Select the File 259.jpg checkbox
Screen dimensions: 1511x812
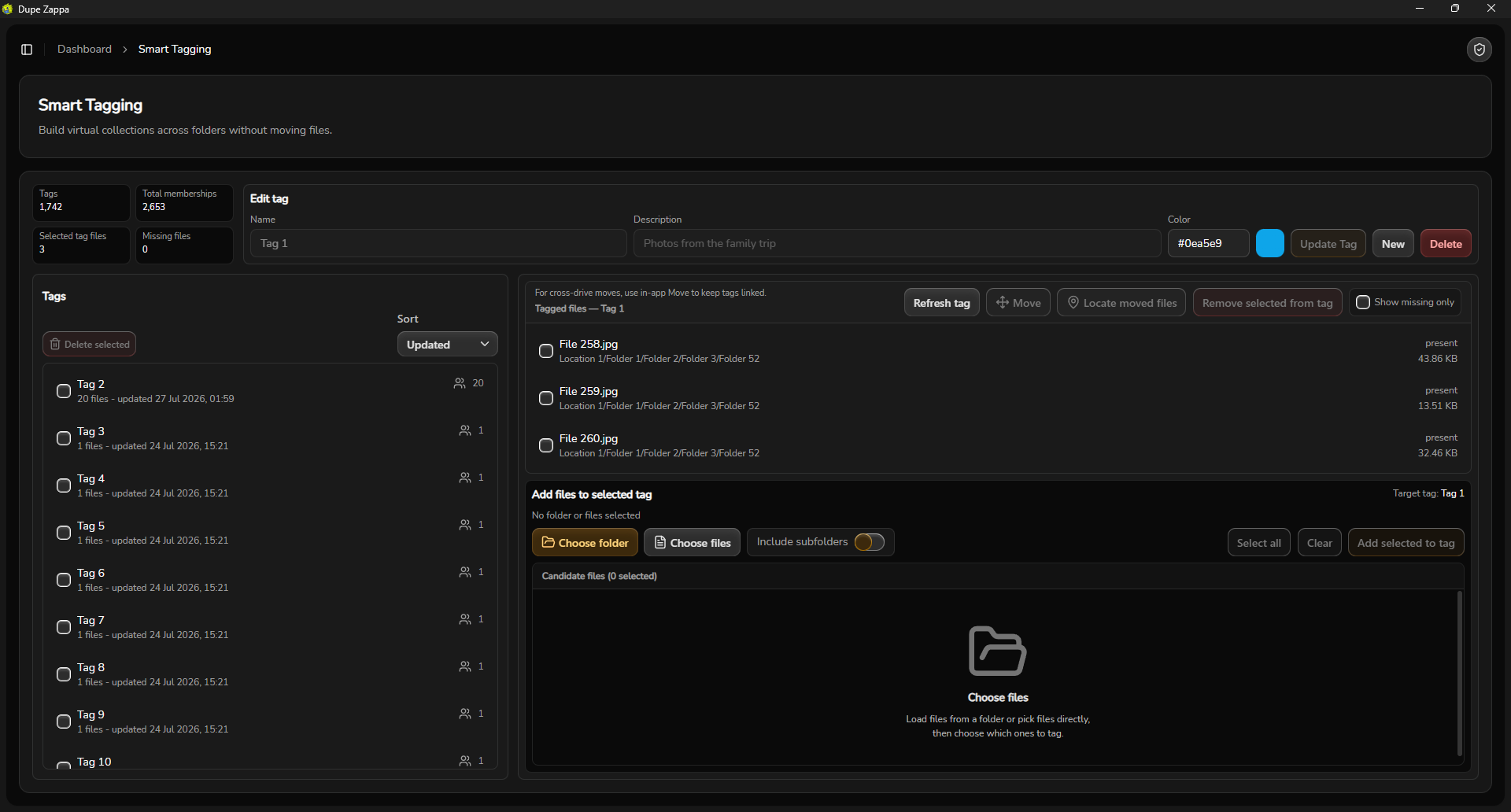[x=546, y=398]
